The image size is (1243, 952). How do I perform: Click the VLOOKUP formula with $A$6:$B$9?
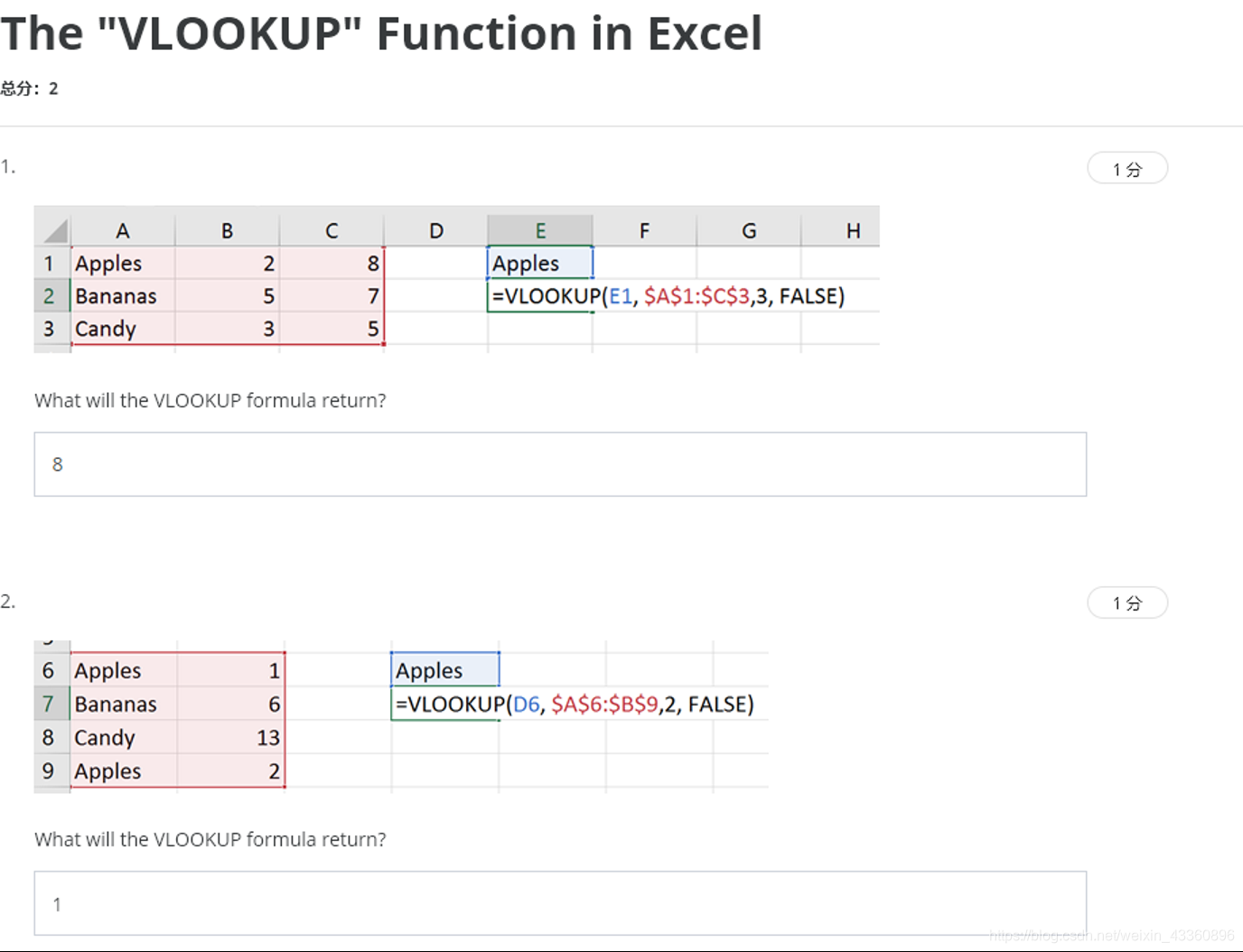point(575,705)
